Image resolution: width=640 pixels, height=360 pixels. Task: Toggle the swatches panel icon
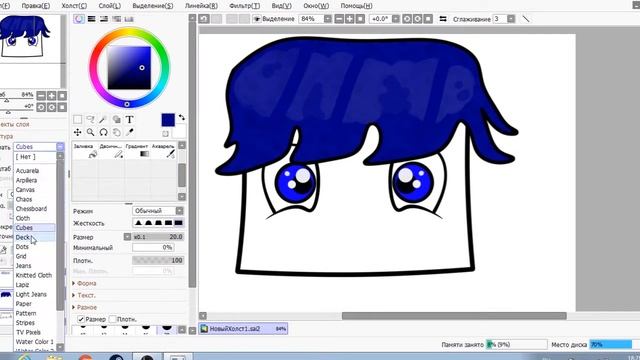click(129, 19)
